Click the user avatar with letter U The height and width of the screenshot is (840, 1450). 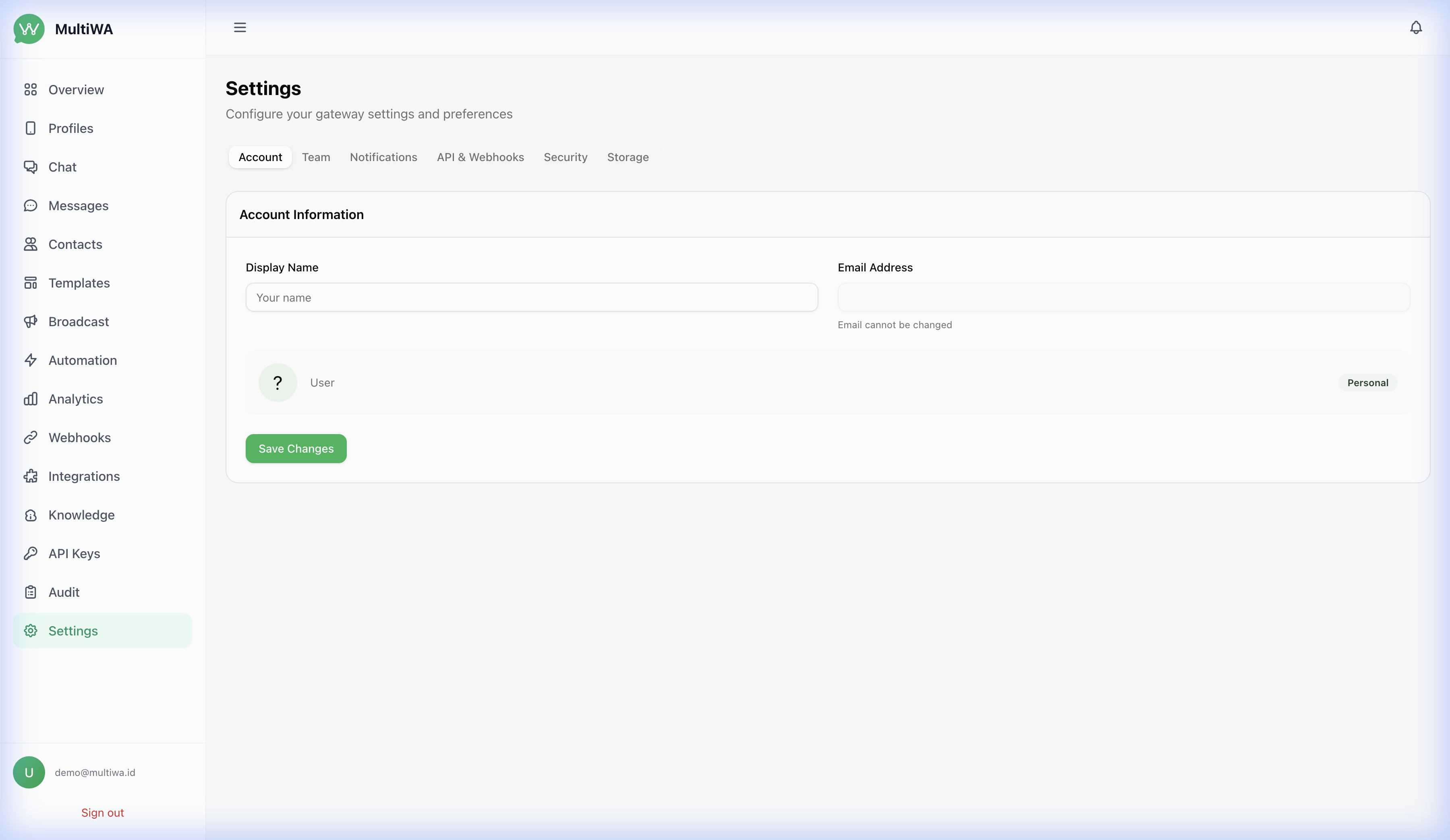[x=29, y=772]
